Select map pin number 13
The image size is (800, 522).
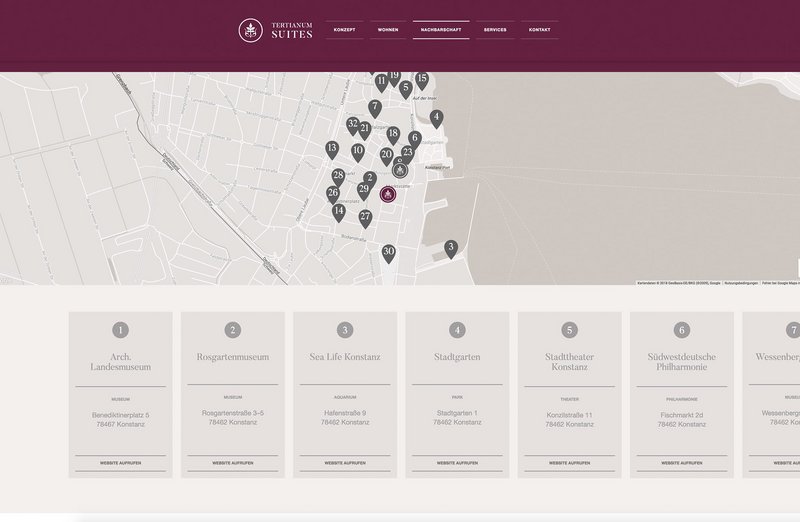tap(332, 150)
